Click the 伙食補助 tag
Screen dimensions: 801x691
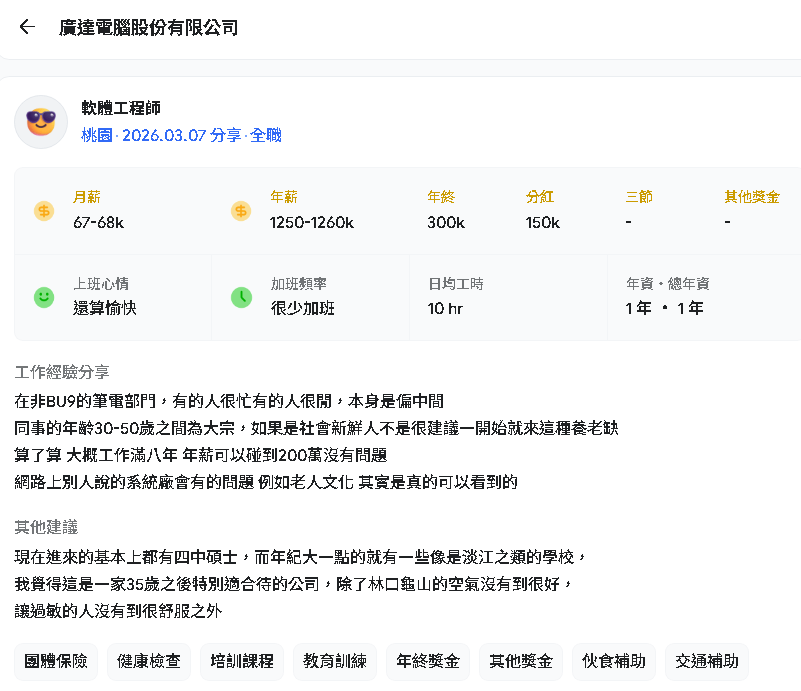pos(614,661)
